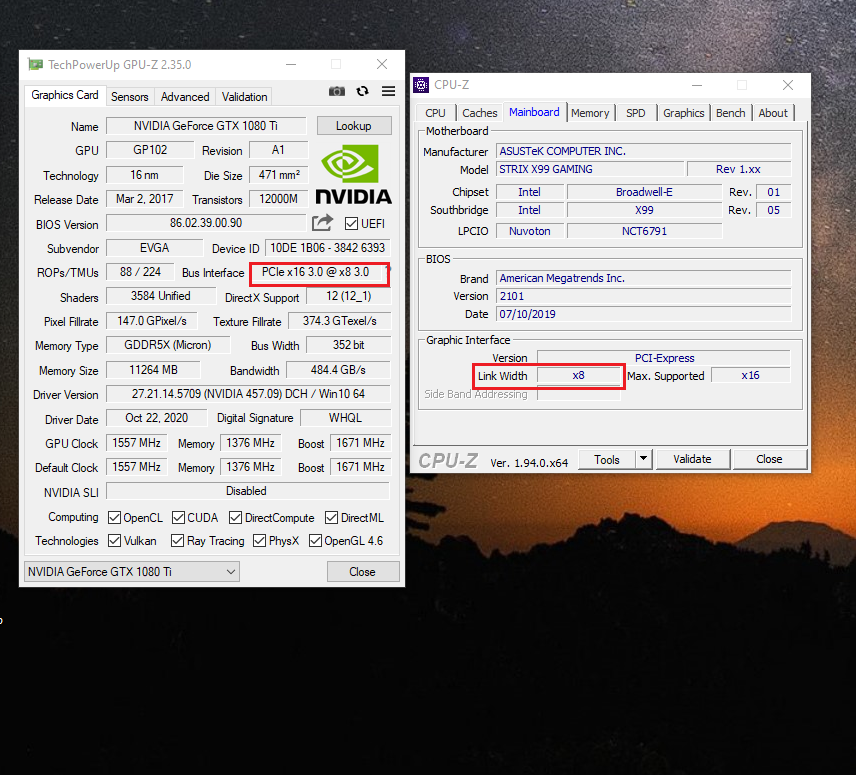The image size is (856, 775).
Task: Switch to the CPU tab in CPU-Z
Action: tap(435, 113)
